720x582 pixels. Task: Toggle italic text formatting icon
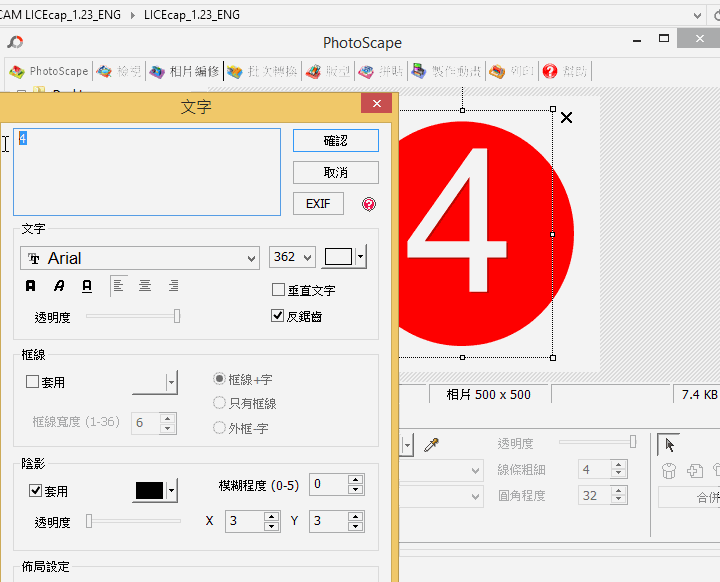(x=59, y=286)
